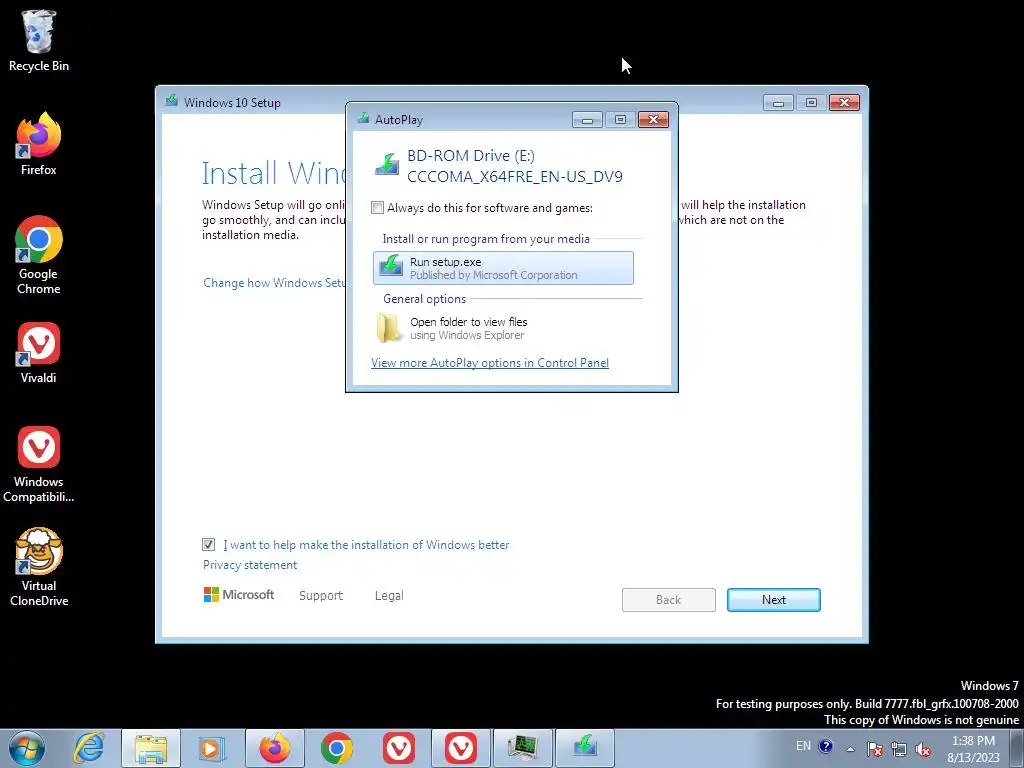Choose Run setup.exe in AutoPlay

tap(503, 268)
